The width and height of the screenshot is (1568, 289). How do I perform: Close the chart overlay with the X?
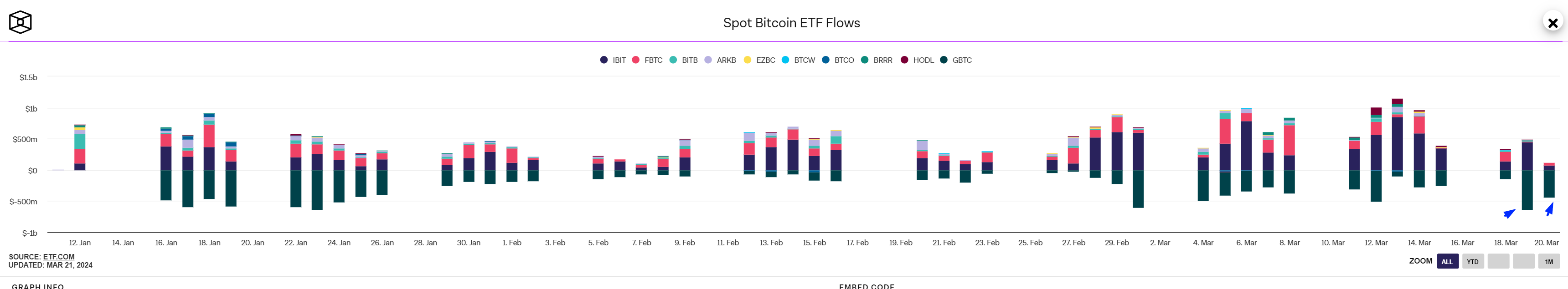click(x=1552, y=23)
